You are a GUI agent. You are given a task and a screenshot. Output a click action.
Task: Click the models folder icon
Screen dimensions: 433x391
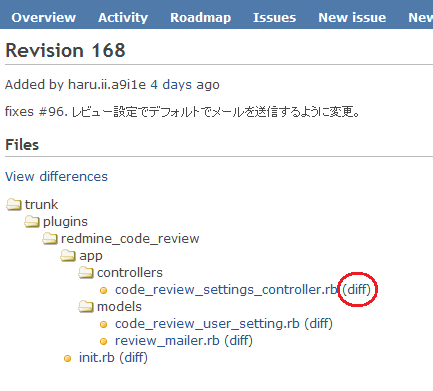(86, 306)
